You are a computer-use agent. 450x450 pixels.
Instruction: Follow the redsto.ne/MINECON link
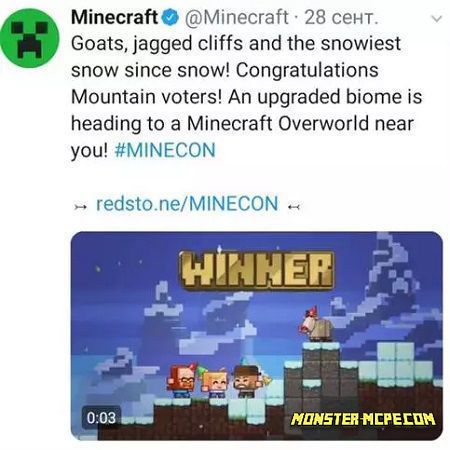(x=187, y=204)
